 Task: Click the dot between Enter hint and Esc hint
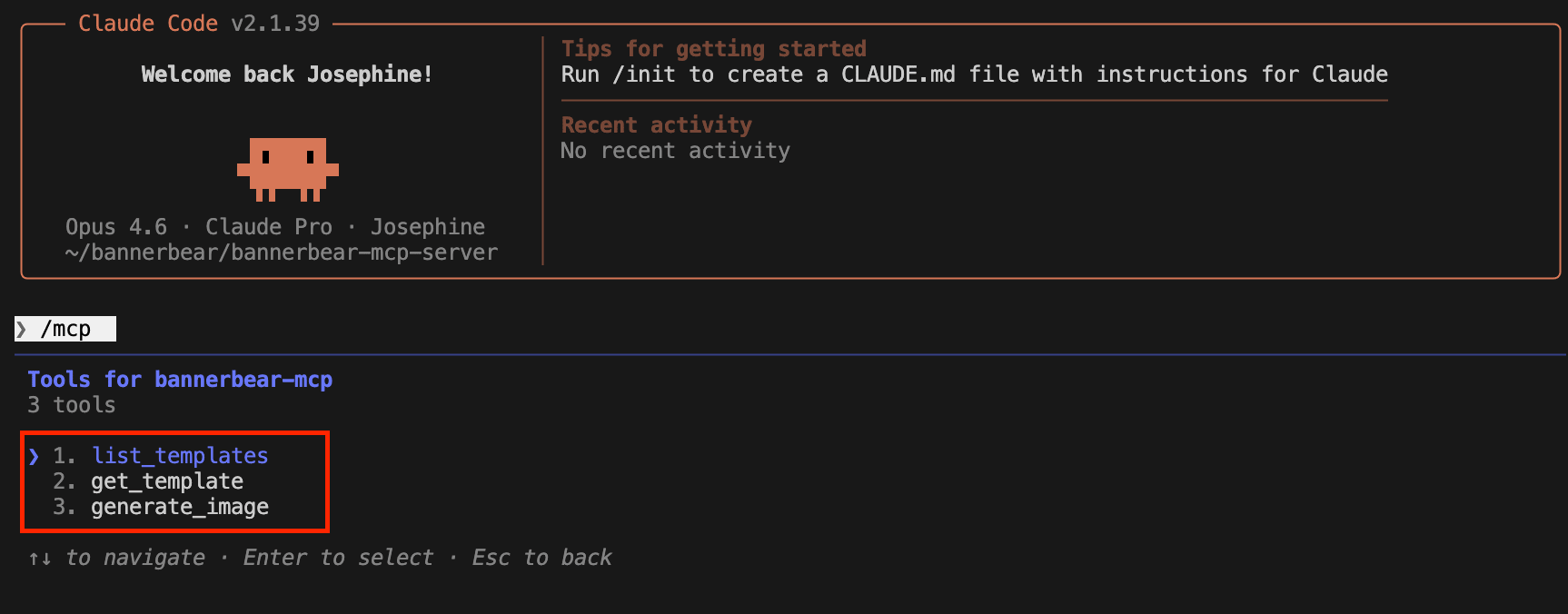point(452,557)
